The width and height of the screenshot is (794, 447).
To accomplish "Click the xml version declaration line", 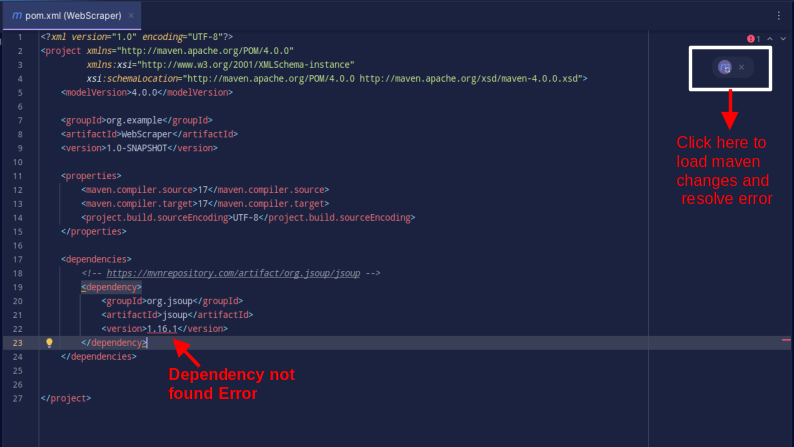I will pos(137,37).
